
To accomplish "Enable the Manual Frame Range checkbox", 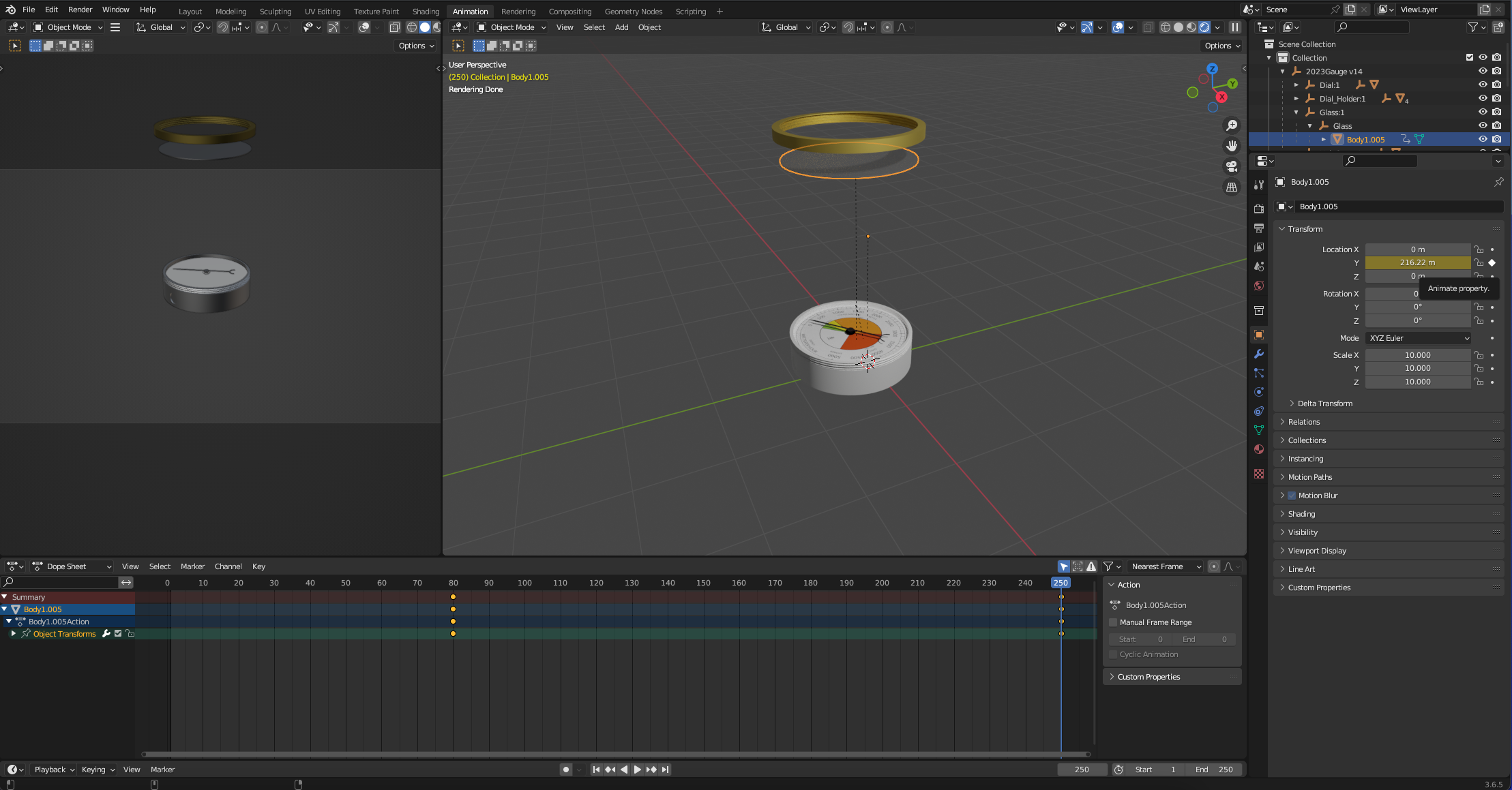I will 1114,622.
